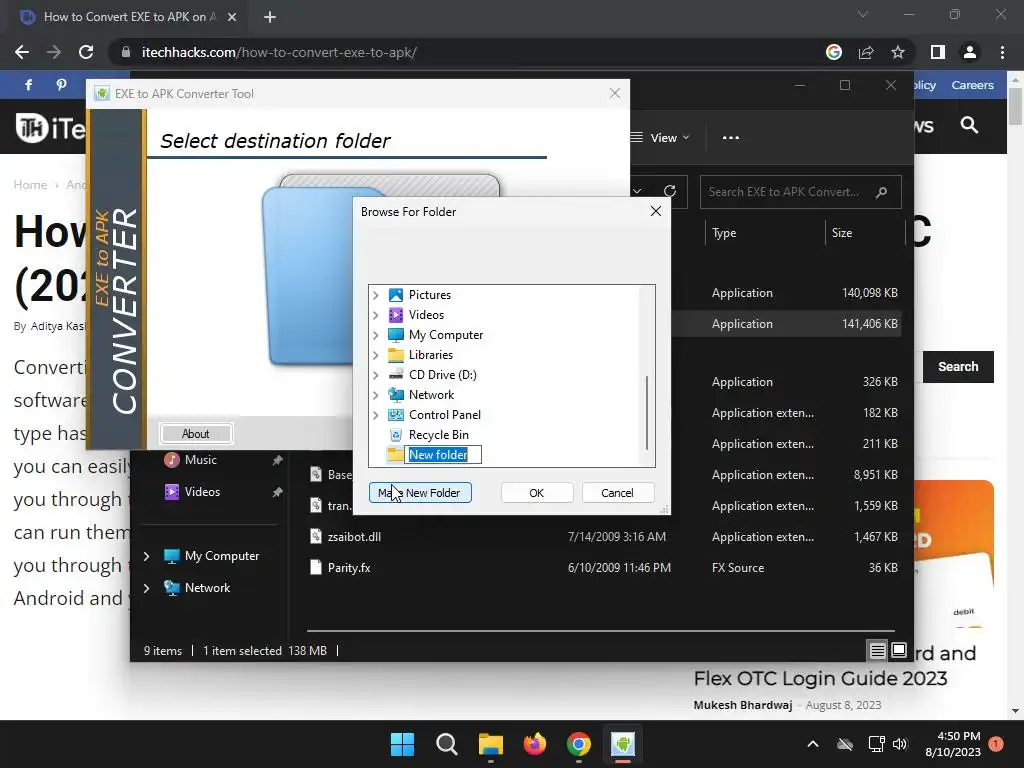Expand My Computer in Browse dialog tree
This screenshot has width=1024, height=768.
pyautogui.click(x=376, y=335)
